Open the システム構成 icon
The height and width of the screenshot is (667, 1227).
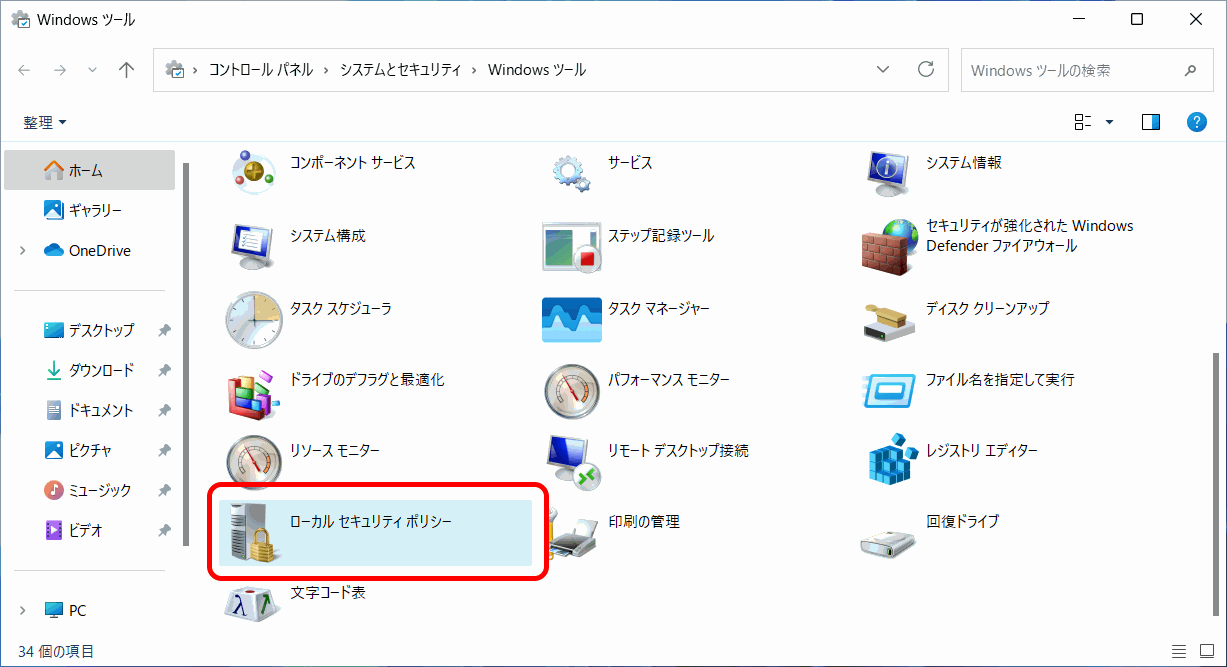(253, 246)
